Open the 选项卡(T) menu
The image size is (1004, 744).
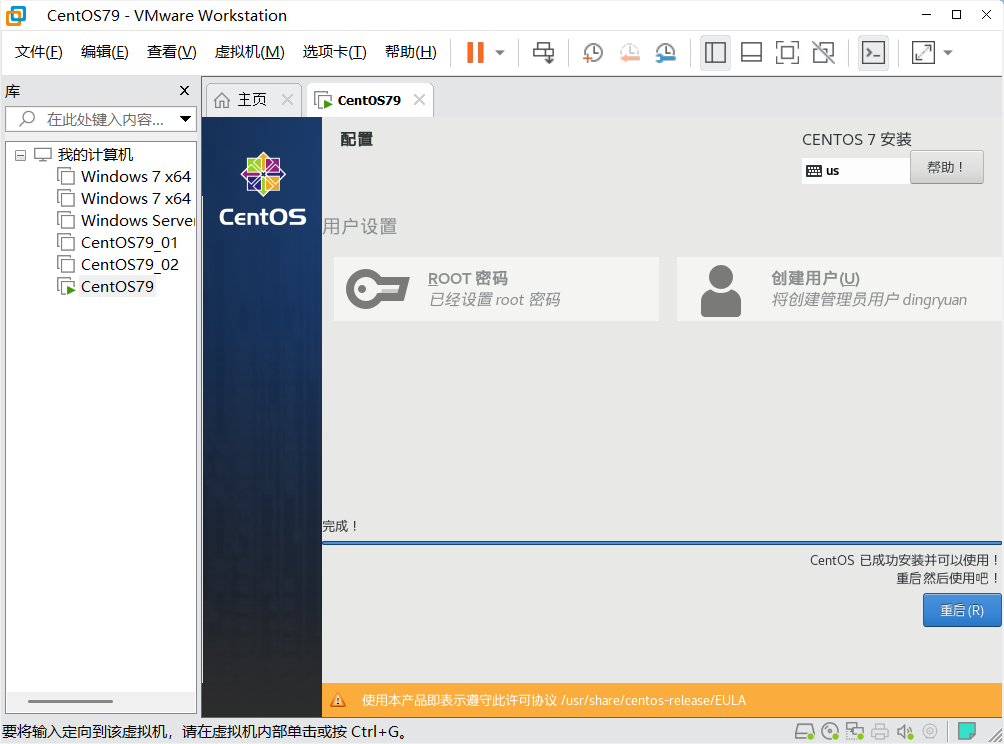pos(334,52)
